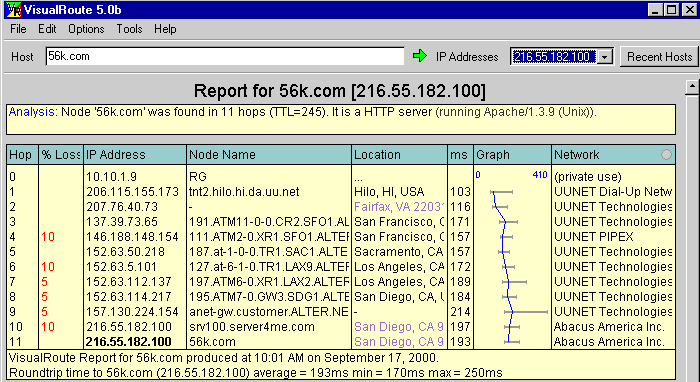
Task: Click location Hilo, HI, USA
Action: pyautogui.click(x=389, y=192)
